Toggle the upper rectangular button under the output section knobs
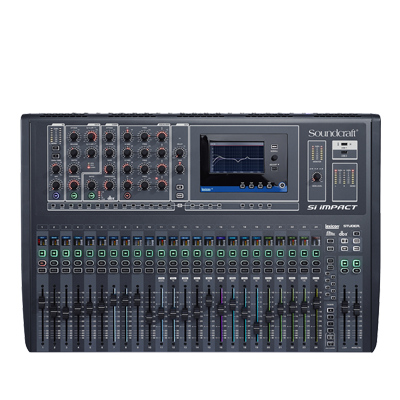 pyautogui.click(x=180, y=187)
